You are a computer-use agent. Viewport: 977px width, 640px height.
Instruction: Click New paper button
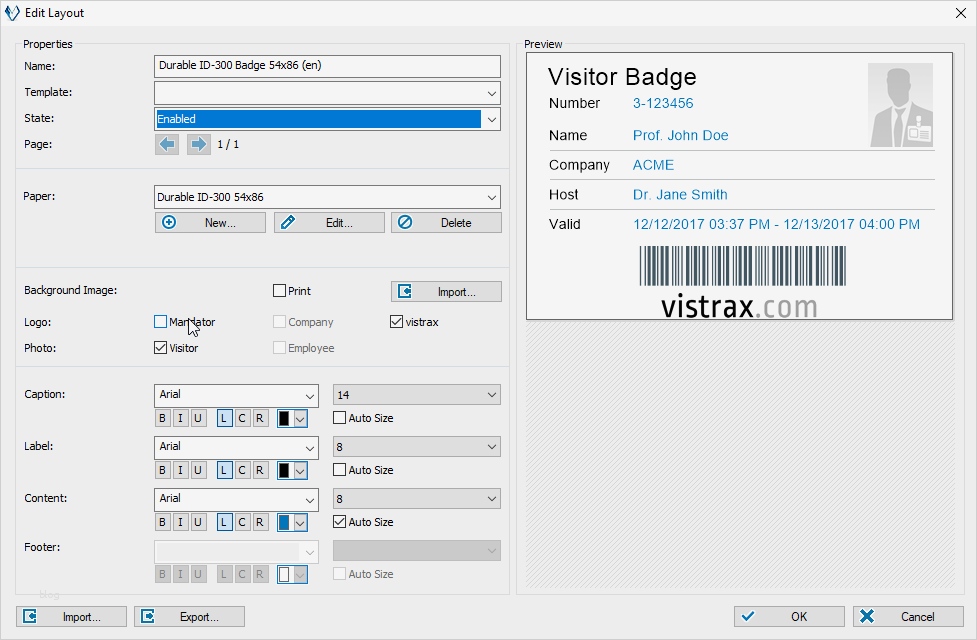[210, 222]
